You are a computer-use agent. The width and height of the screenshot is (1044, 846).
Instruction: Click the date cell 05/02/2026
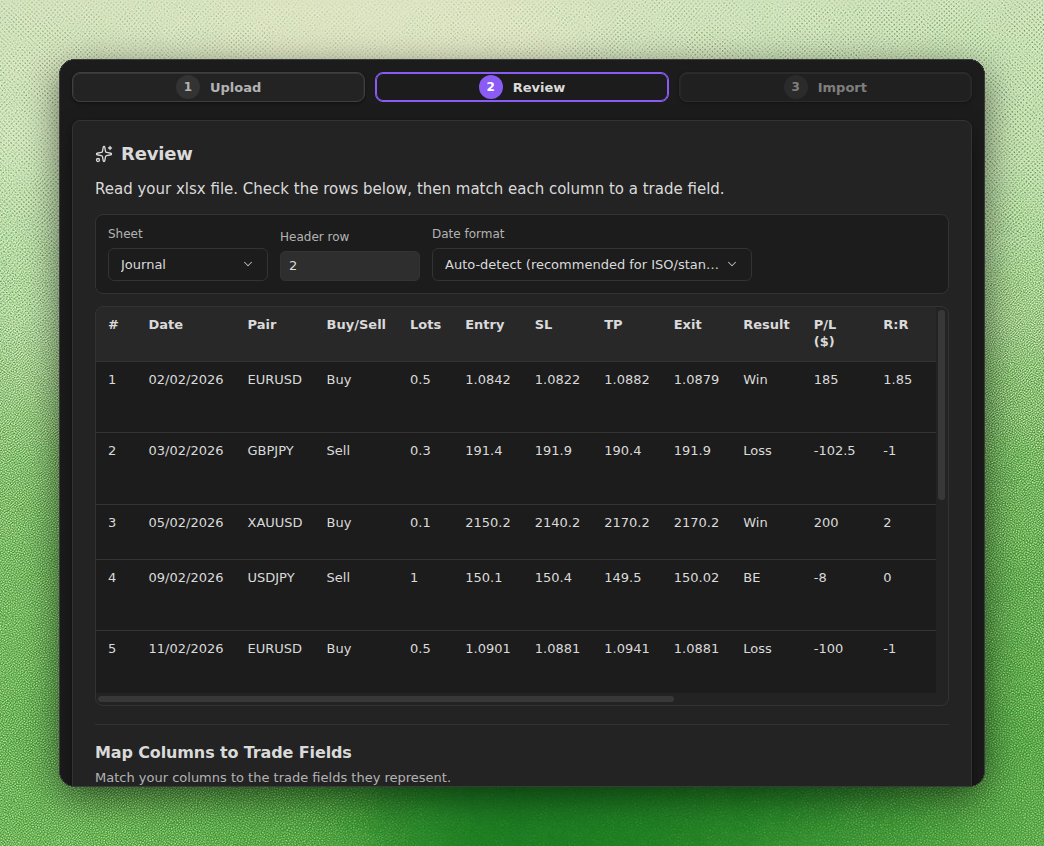point(186,523)
